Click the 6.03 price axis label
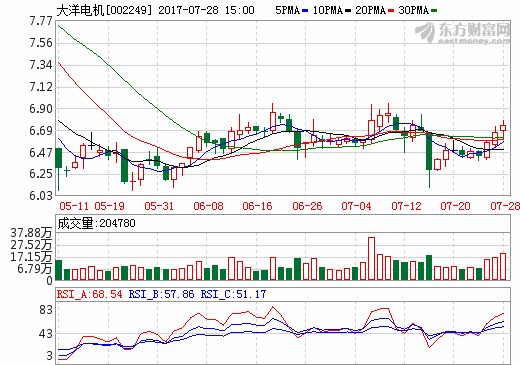The height and width of the screenshot is (365, 520). (41, 196)
